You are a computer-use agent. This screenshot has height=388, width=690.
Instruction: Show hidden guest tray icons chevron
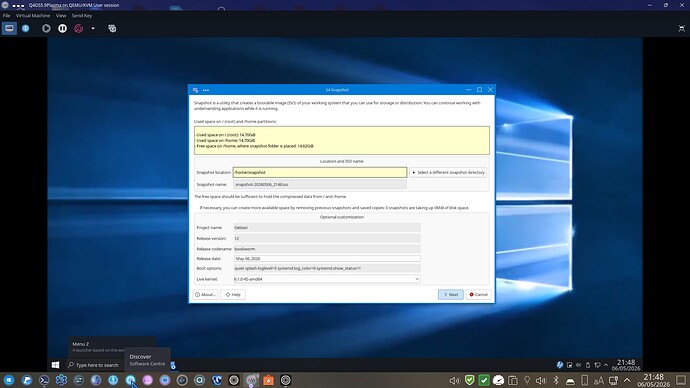606,365
